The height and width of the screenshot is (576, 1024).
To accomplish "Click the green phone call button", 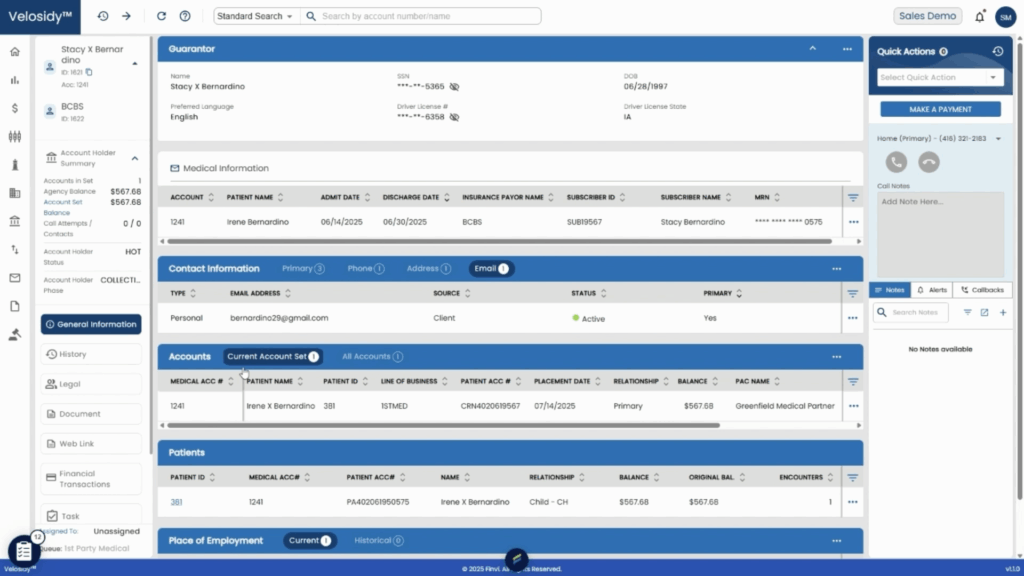I will pos(896,162).
